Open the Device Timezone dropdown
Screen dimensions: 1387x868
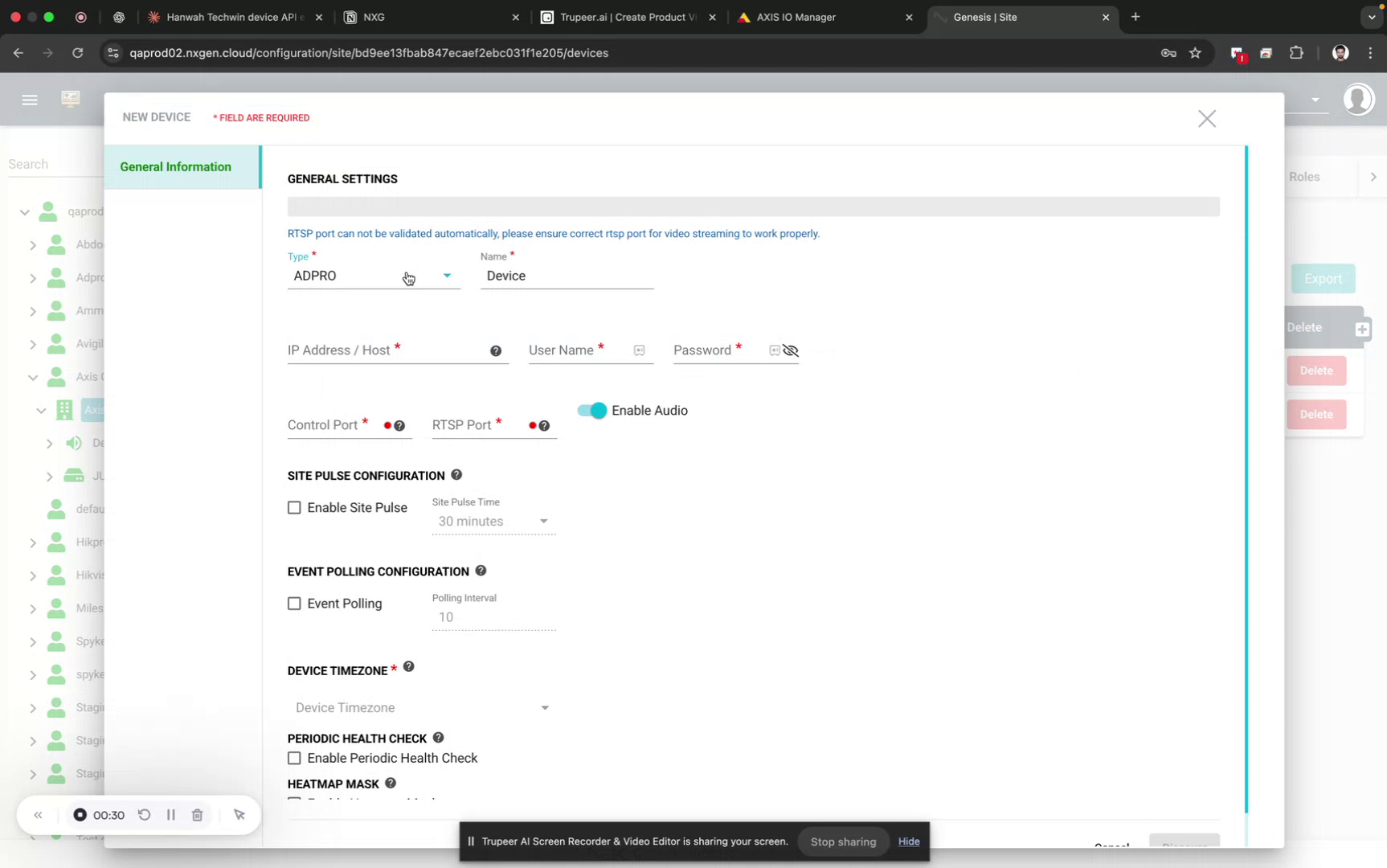(546, 708)
